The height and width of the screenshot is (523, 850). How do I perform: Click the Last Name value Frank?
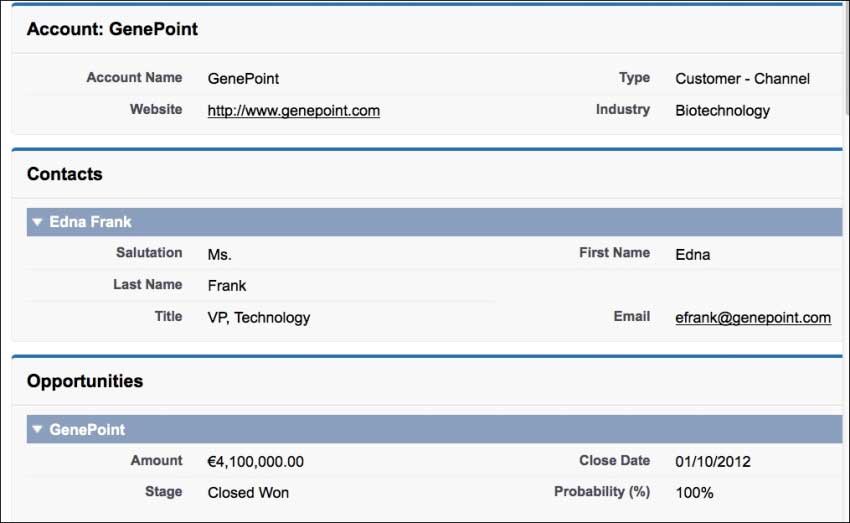click(227, 286)
